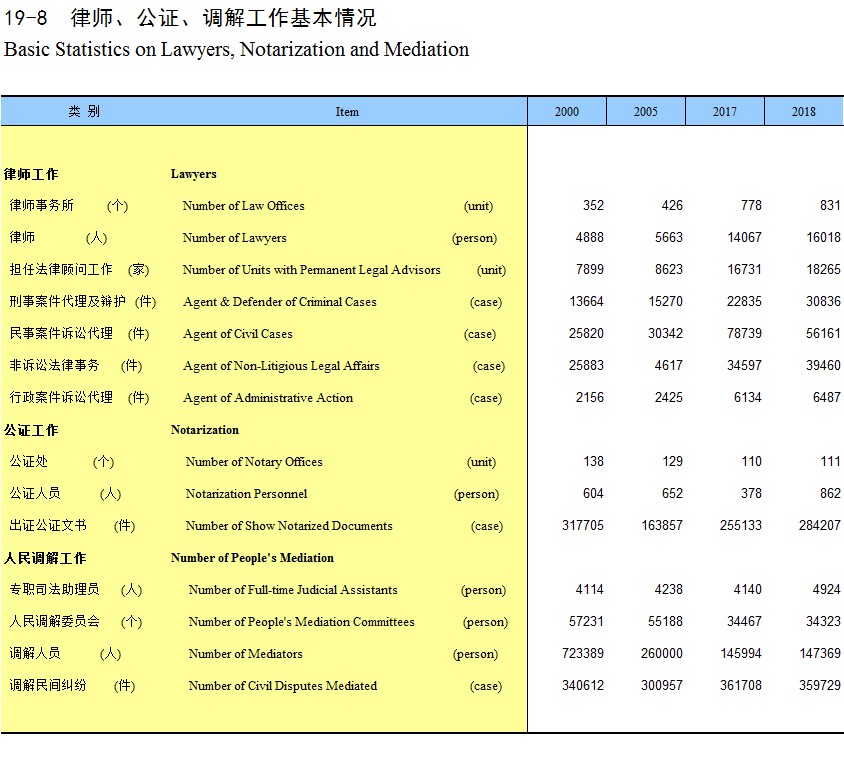Click the Chinese label 人民调解委员会
Image resolution: width=844 pixels, height=766 pixels.
[54, 621]
